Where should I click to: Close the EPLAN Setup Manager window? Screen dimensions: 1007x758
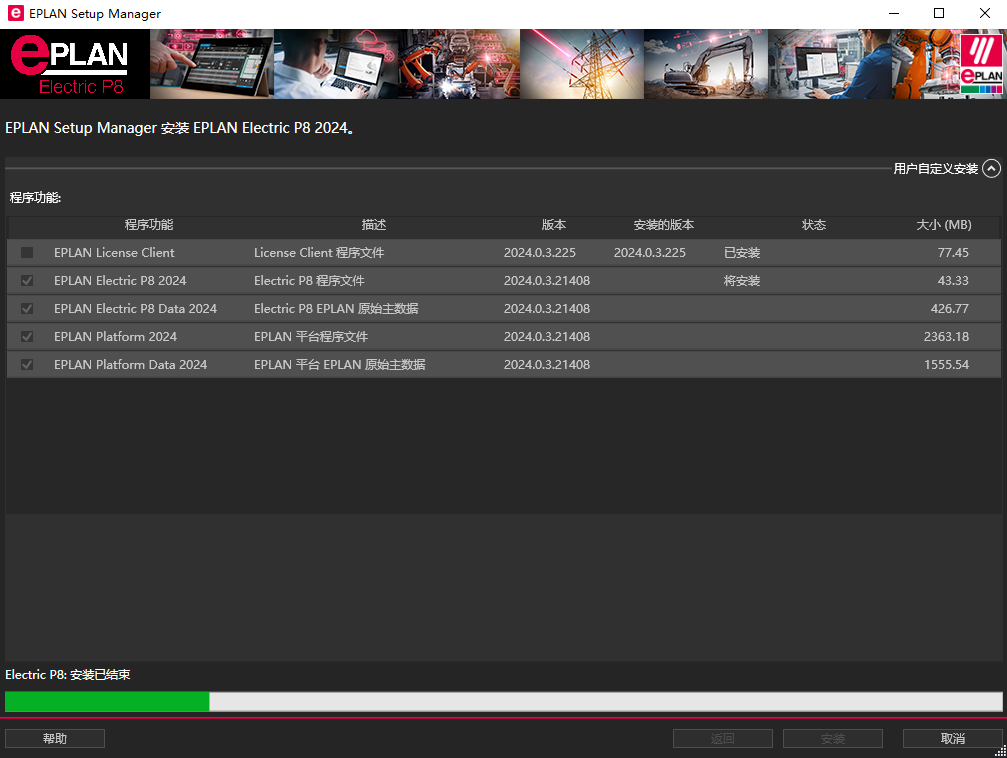click(x=985, y=13)
